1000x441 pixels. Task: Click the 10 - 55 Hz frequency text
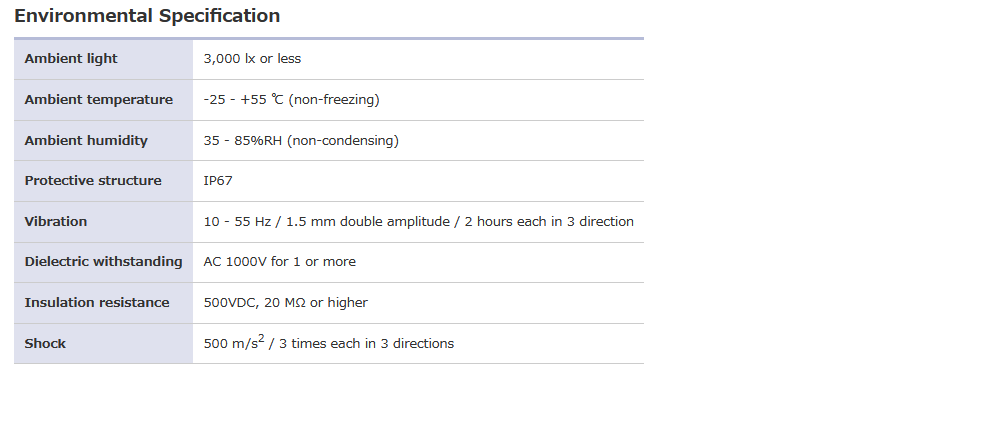(238, 222)
